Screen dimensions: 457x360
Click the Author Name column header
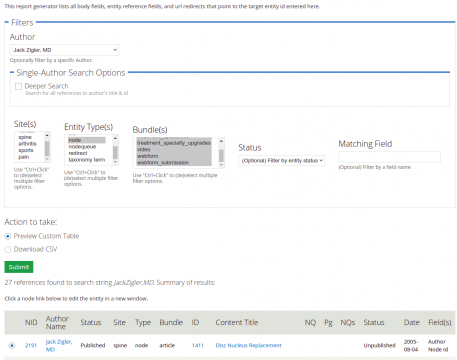coord(57,323)
